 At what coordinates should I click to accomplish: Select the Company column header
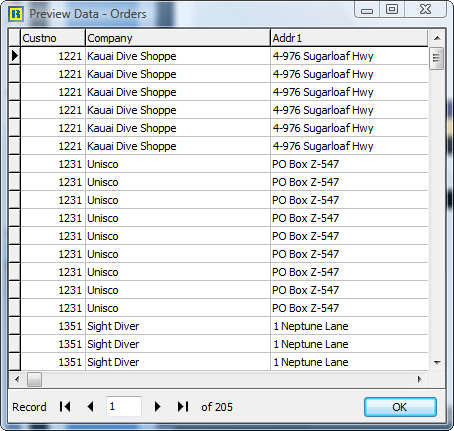pos(178,38)
